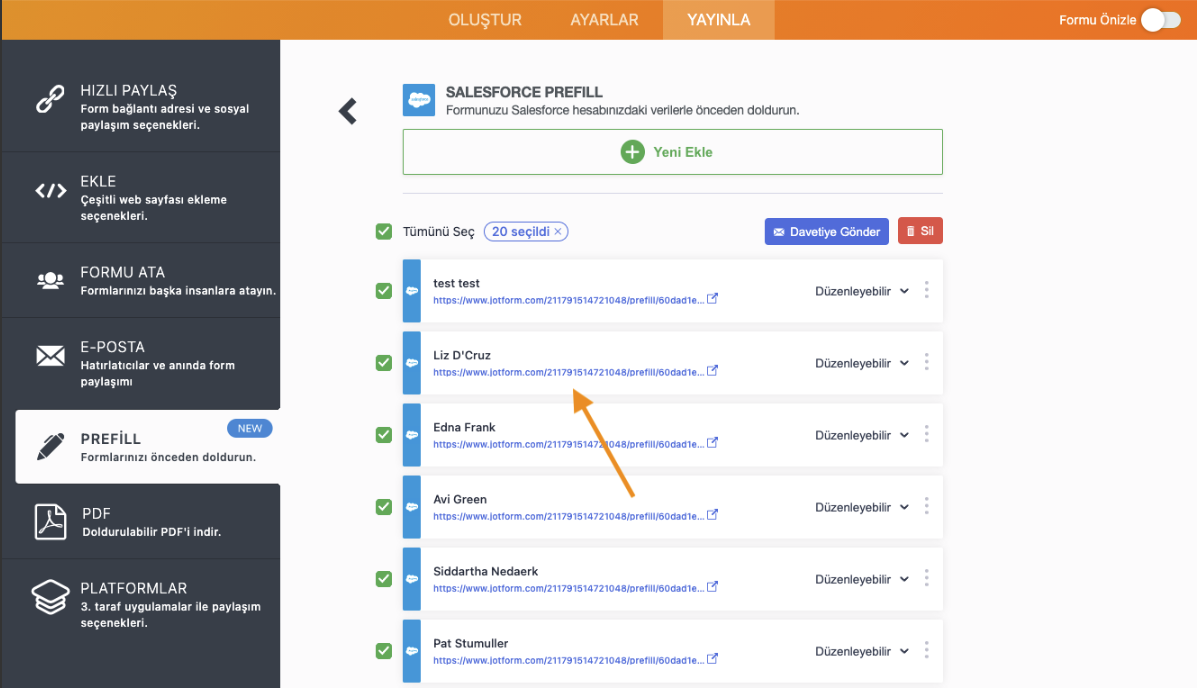Click the 20 seçildi selection badge

click(526, 231)
